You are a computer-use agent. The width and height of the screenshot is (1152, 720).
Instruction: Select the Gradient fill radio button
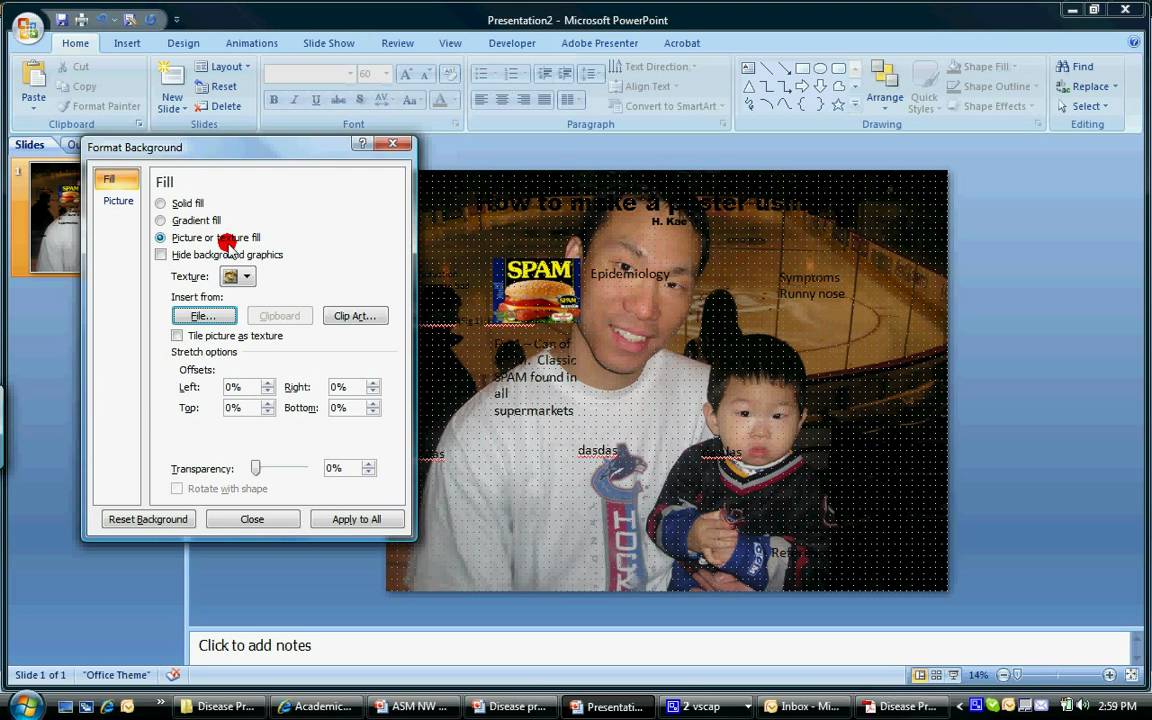click(160, 220)
